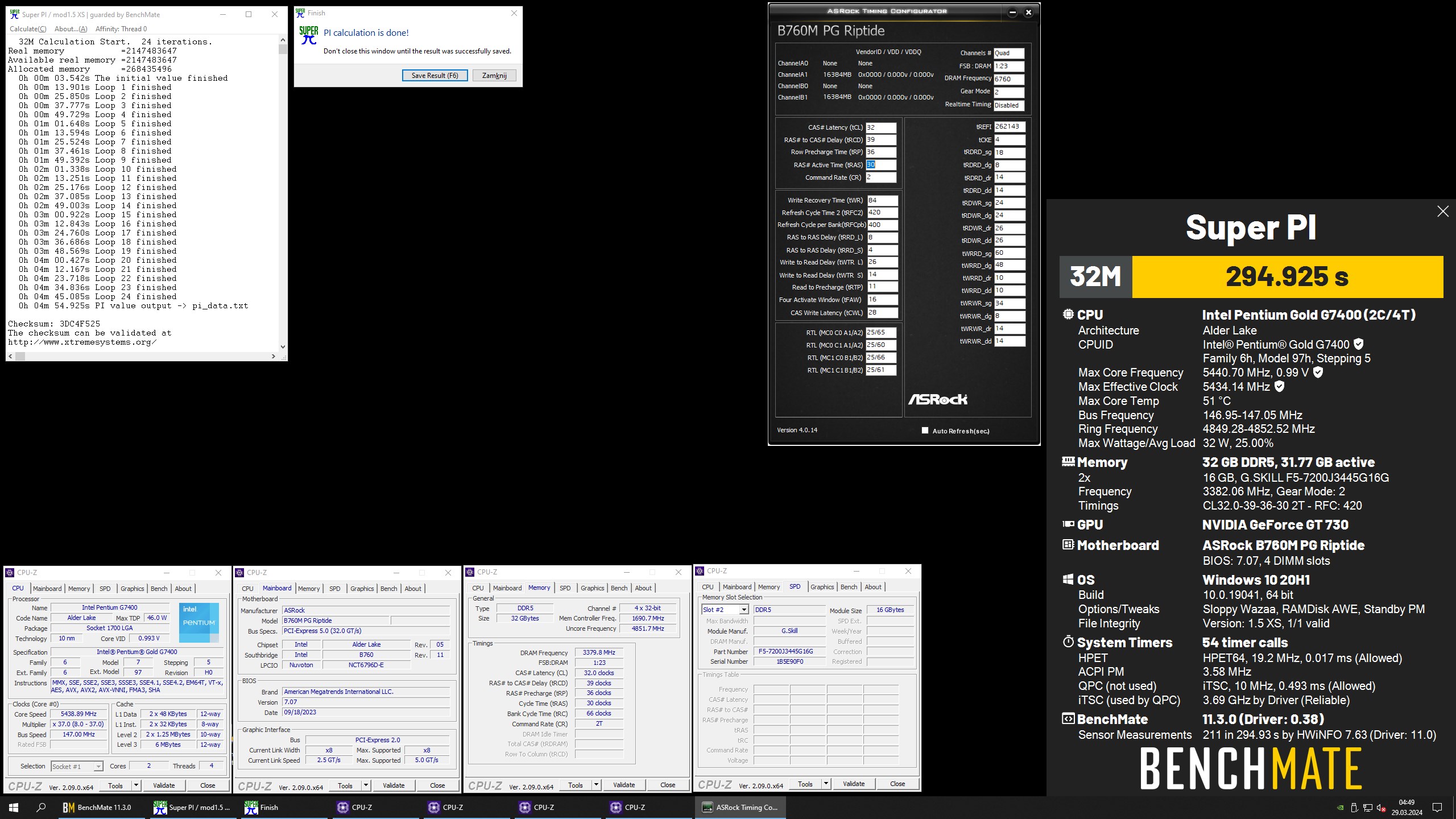Image resolution: width=1456 pixels, height=819 pixels.
Task: Close the Finish dialog with X
Action: click(514, 13)
